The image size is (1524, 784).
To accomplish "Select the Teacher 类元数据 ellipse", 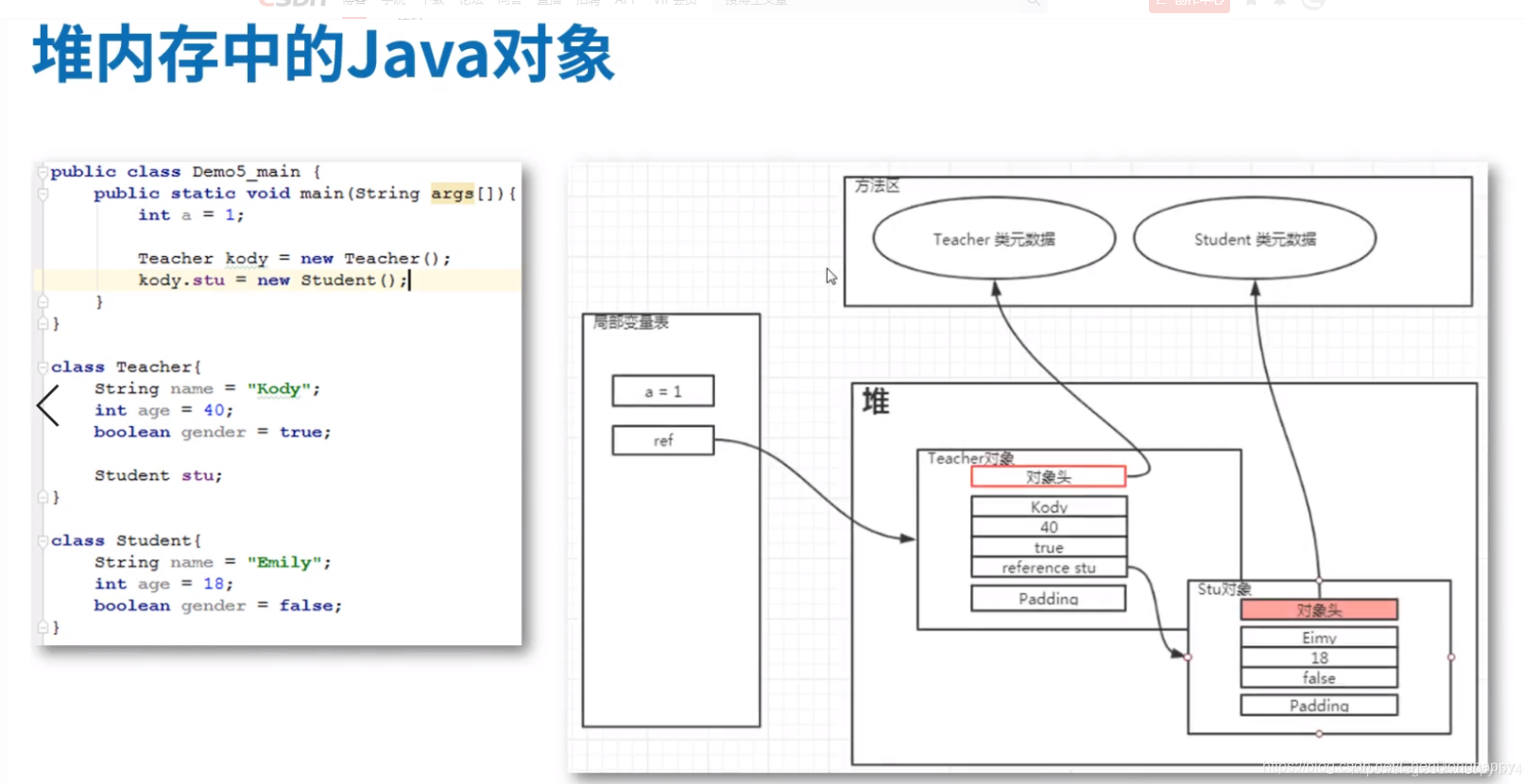I will tap(994, 239).
